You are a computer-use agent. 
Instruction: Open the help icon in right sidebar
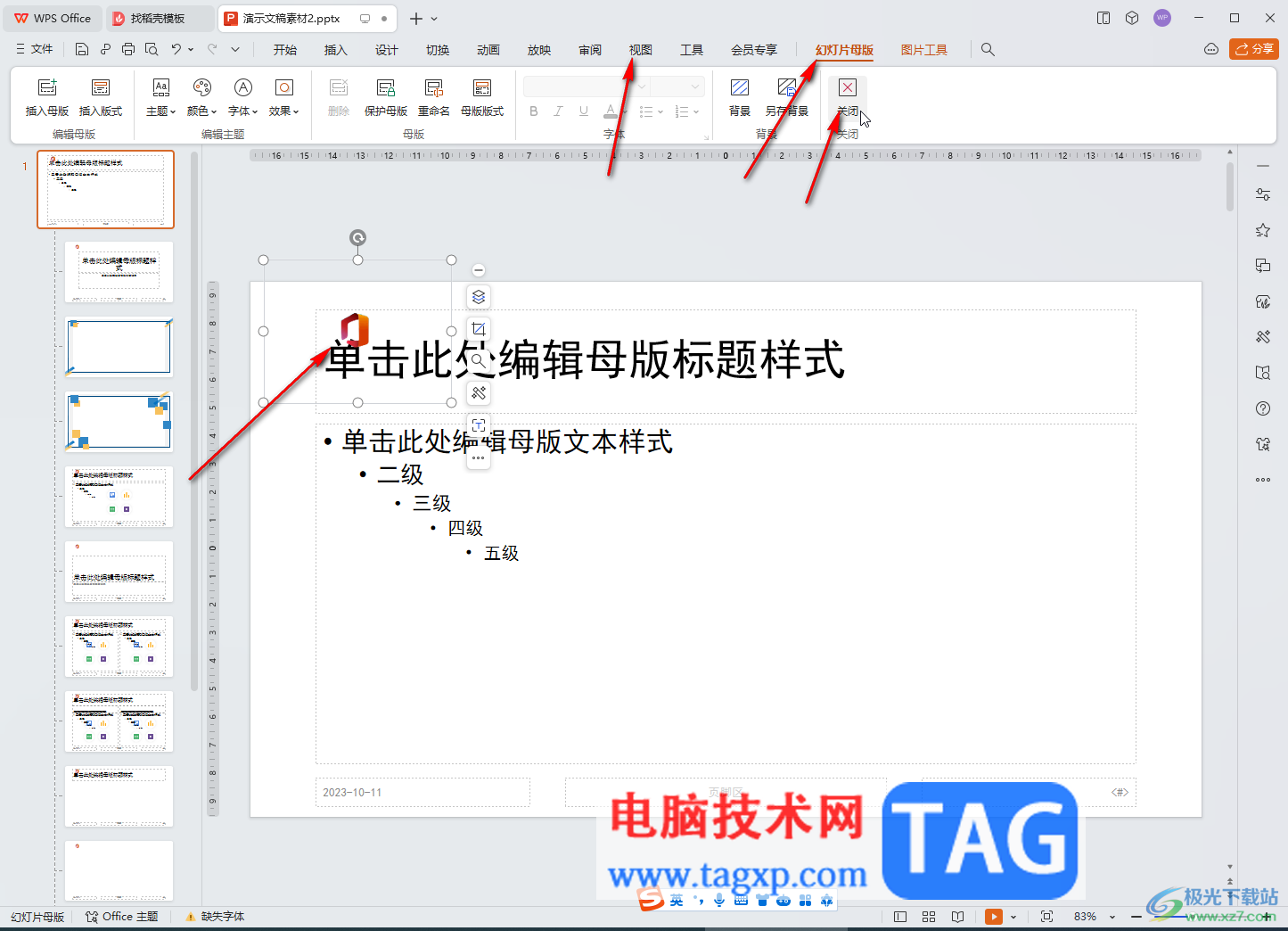1263,408
